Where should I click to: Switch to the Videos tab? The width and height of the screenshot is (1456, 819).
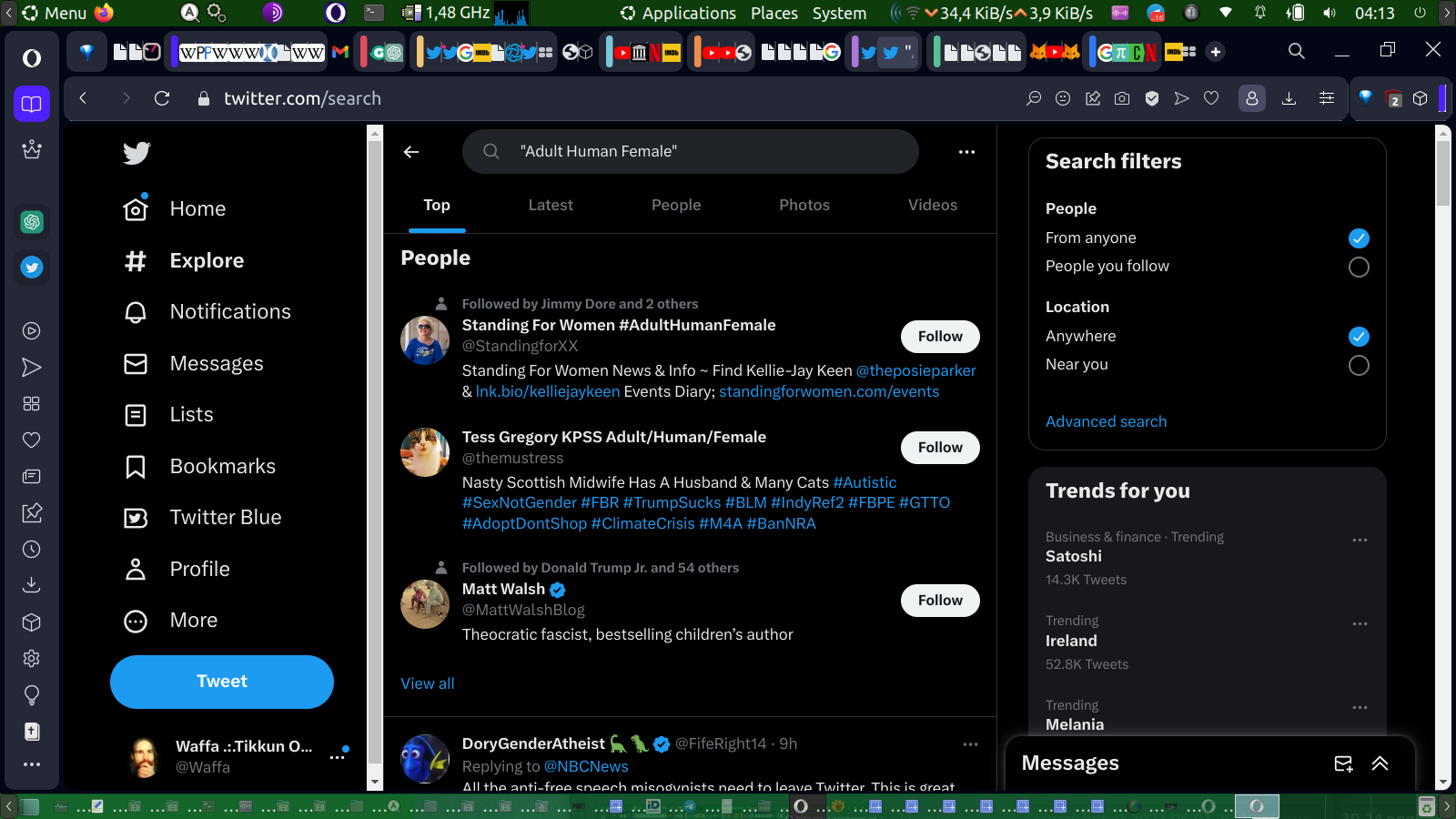[933, 206]
